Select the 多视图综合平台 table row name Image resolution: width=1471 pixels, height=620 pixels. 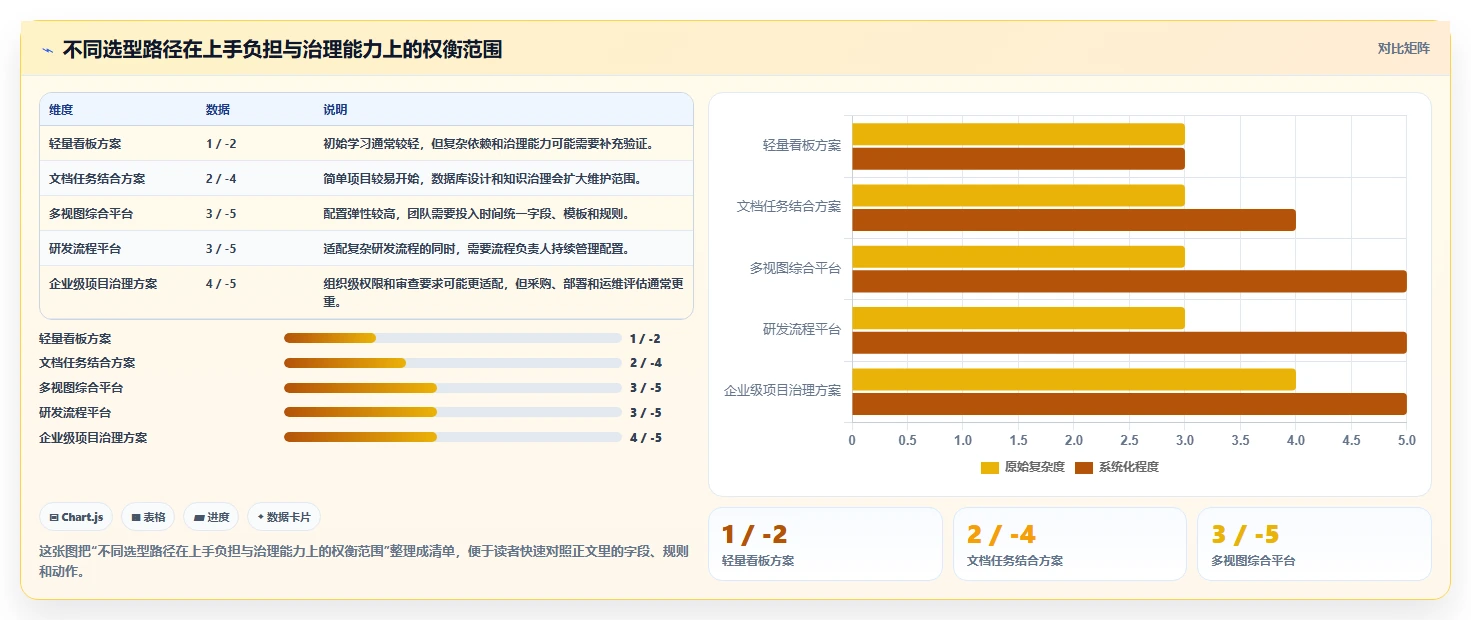[x=91, y=214]
